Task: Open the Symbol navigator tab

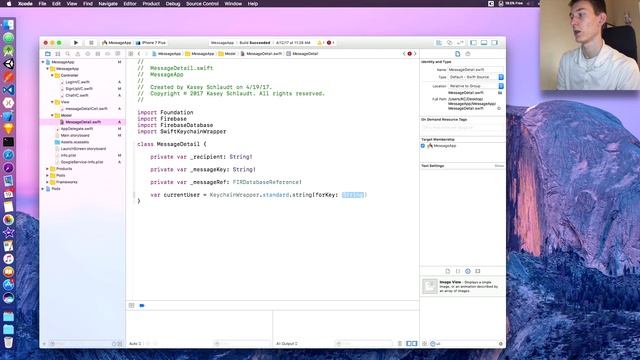Action: (x=58, y=54)
